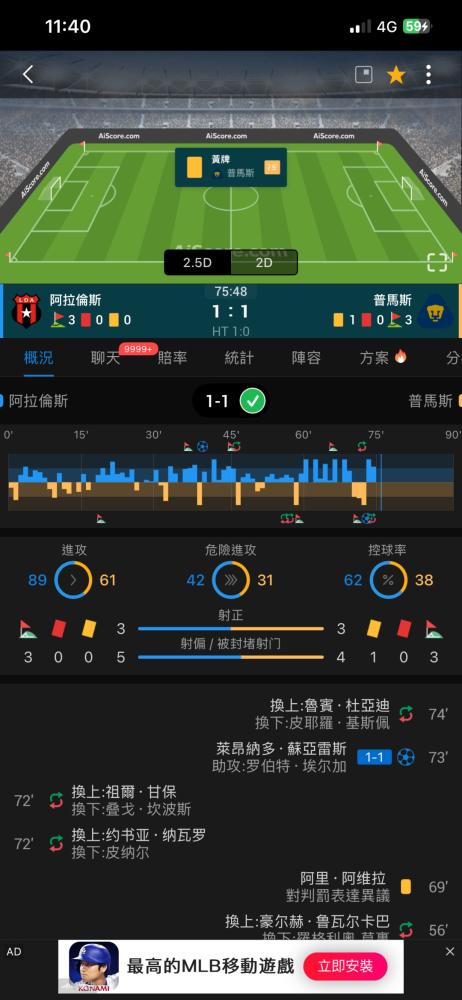Toggle the favorite star icon
The image size is (462, 1000).
click(x=396, y=75)
